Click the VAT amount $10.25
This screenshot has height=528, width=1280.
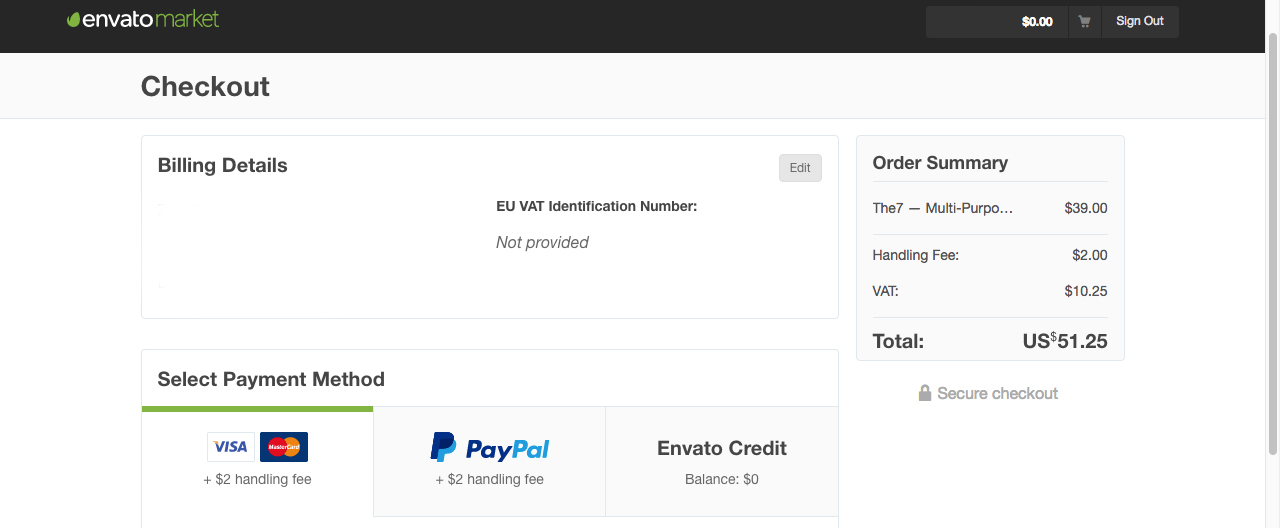(x=1086, y=291)
